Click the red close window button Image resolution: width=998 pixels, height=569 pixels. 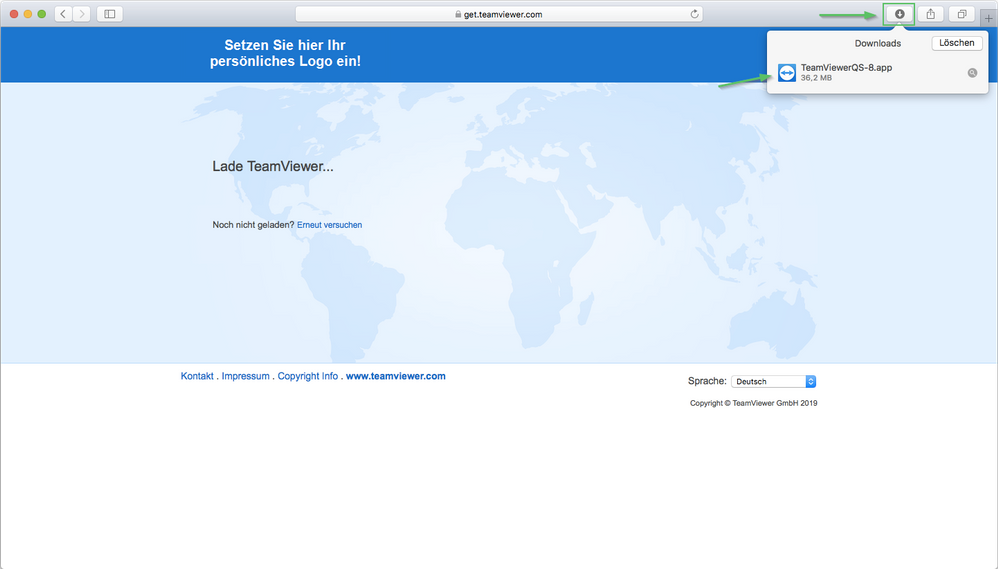[14, 14]
